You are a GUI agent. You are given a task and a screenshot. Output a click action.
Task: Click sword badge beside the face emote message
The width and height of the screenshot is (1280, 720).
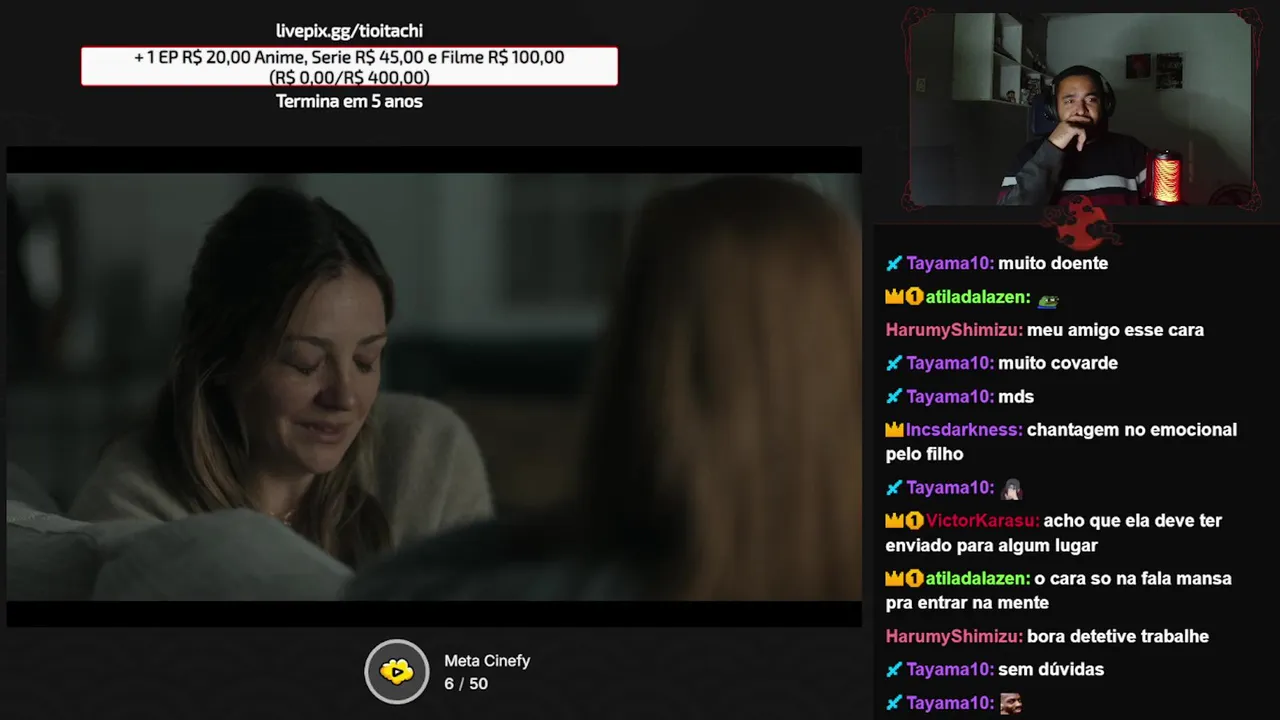point(894,704)
